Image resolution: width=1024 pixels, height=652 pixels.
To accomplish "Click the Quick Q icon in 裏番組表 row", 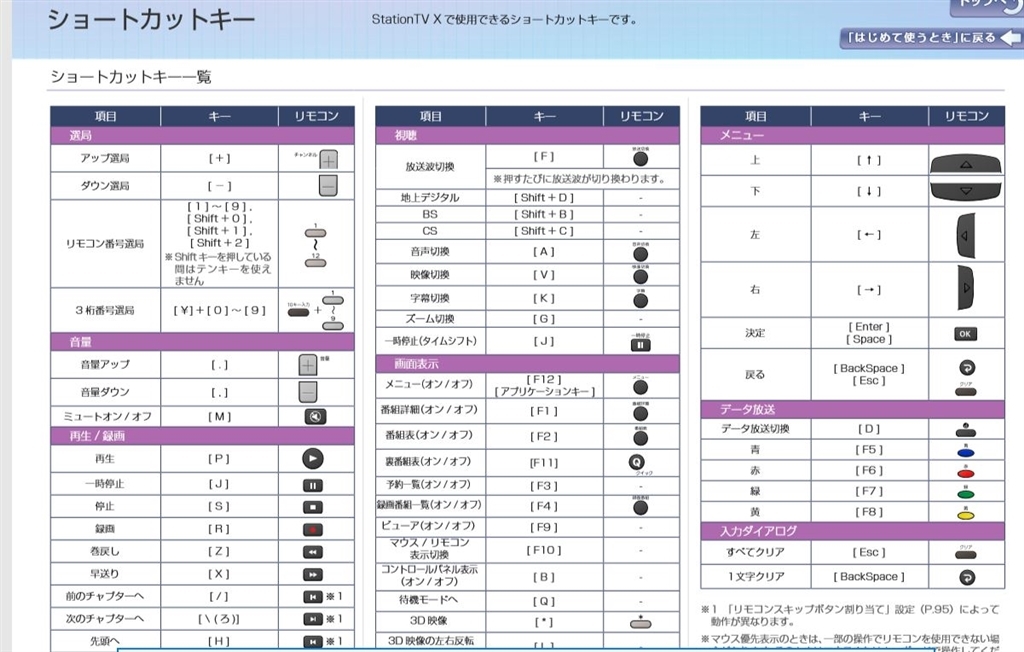I will point(636,463).
